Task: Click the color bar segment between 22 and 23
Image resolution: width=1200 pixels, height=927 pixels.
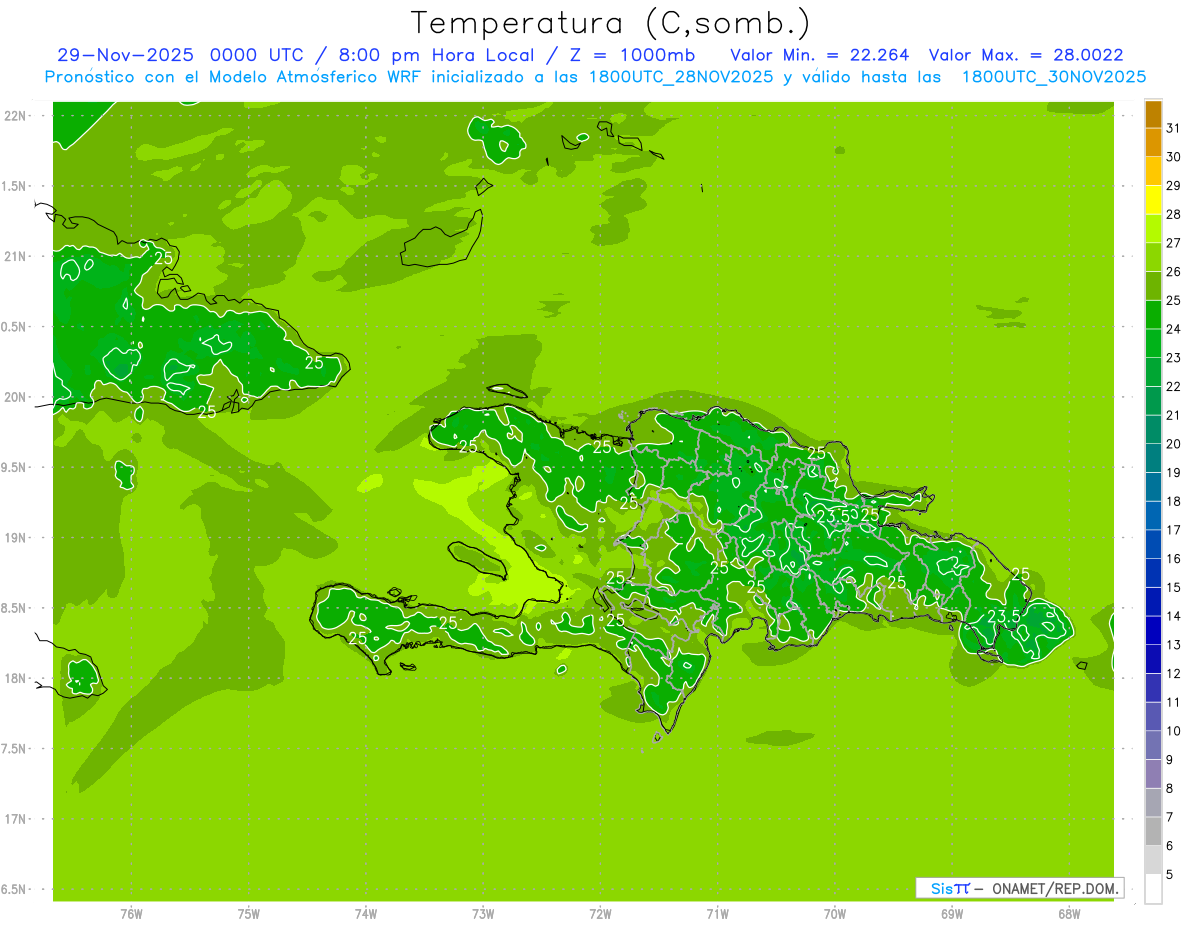Action: 1153,373
